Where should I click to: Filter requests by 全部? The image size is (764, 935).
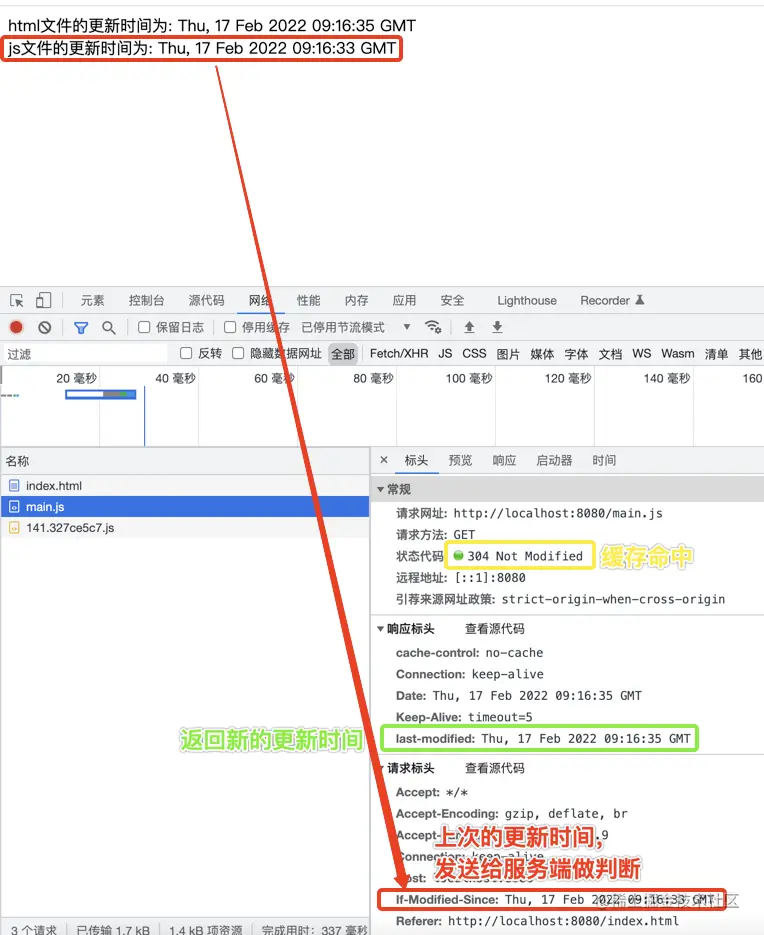coord(343,354)
